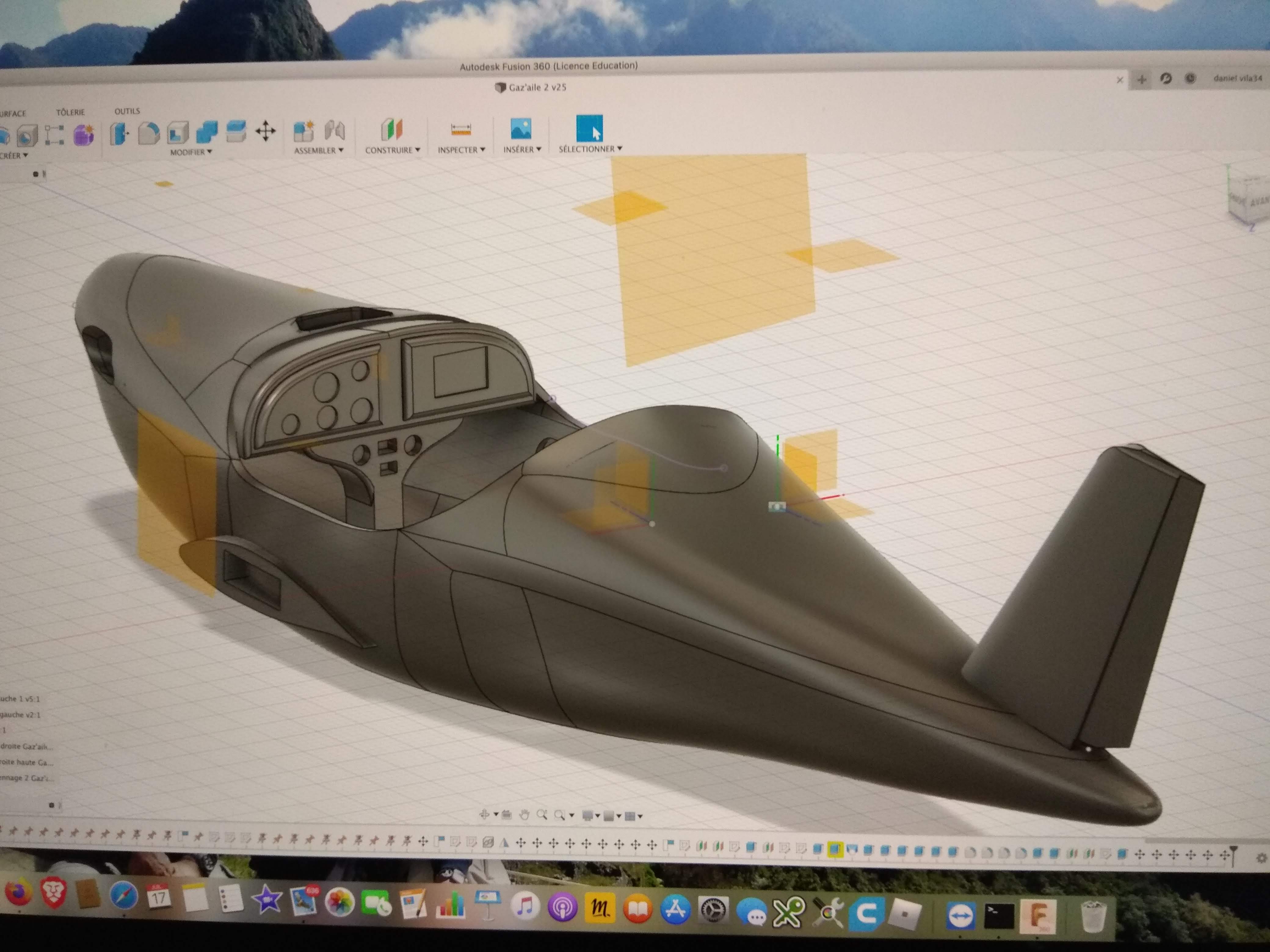Select the Offset Face tool in Modifier
Viewport: 1270px width, 952px height.
tap(236, 132)
